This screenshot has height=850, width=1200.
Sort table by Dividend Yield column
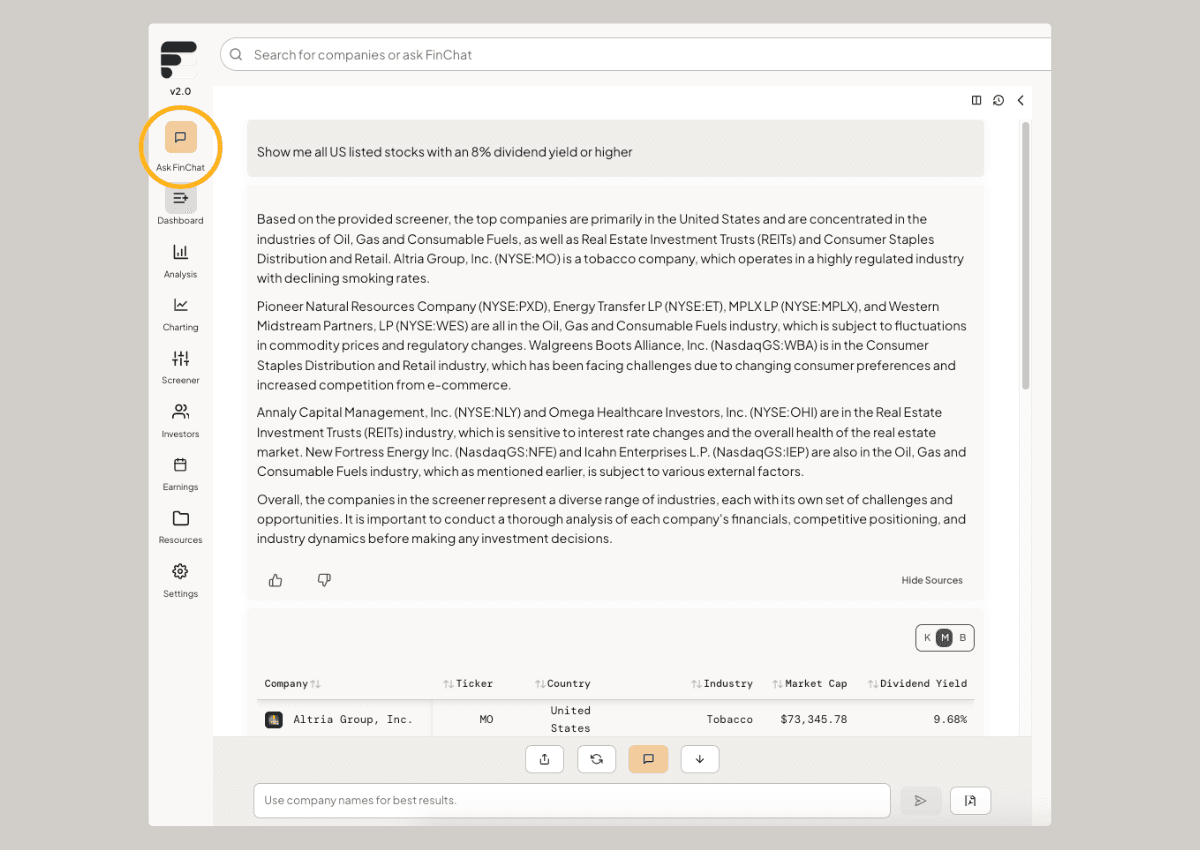pyautogui.click(x=922, y=684)
